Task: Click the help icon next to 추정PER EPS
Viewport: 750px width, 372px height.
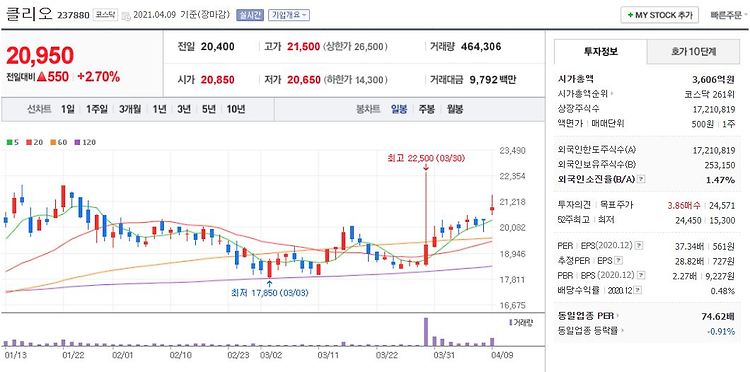Action: [618, 261]
